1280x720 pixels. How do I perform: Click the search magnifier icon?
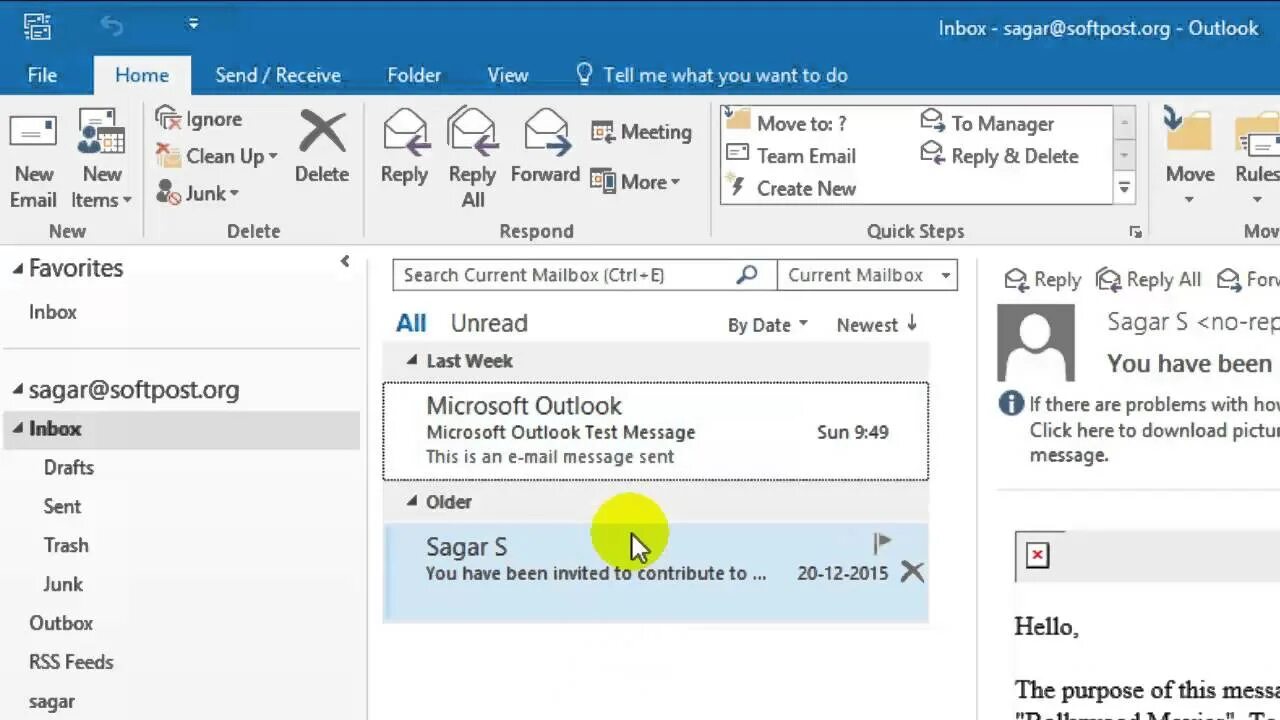pyautogui.click(x=747, y=274)
